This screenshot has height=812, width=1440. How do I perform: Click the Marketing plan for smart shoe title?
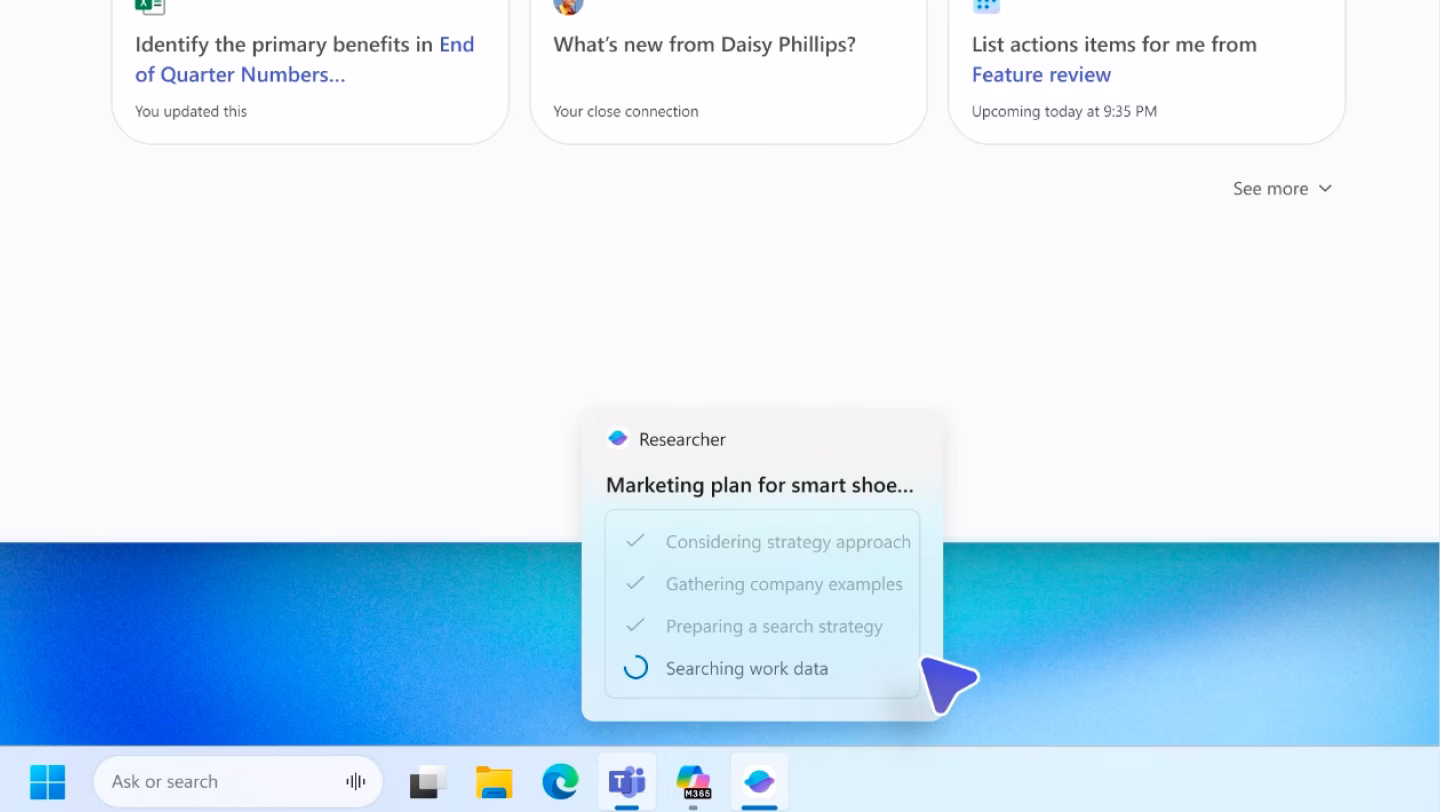[x=760, y=485]
